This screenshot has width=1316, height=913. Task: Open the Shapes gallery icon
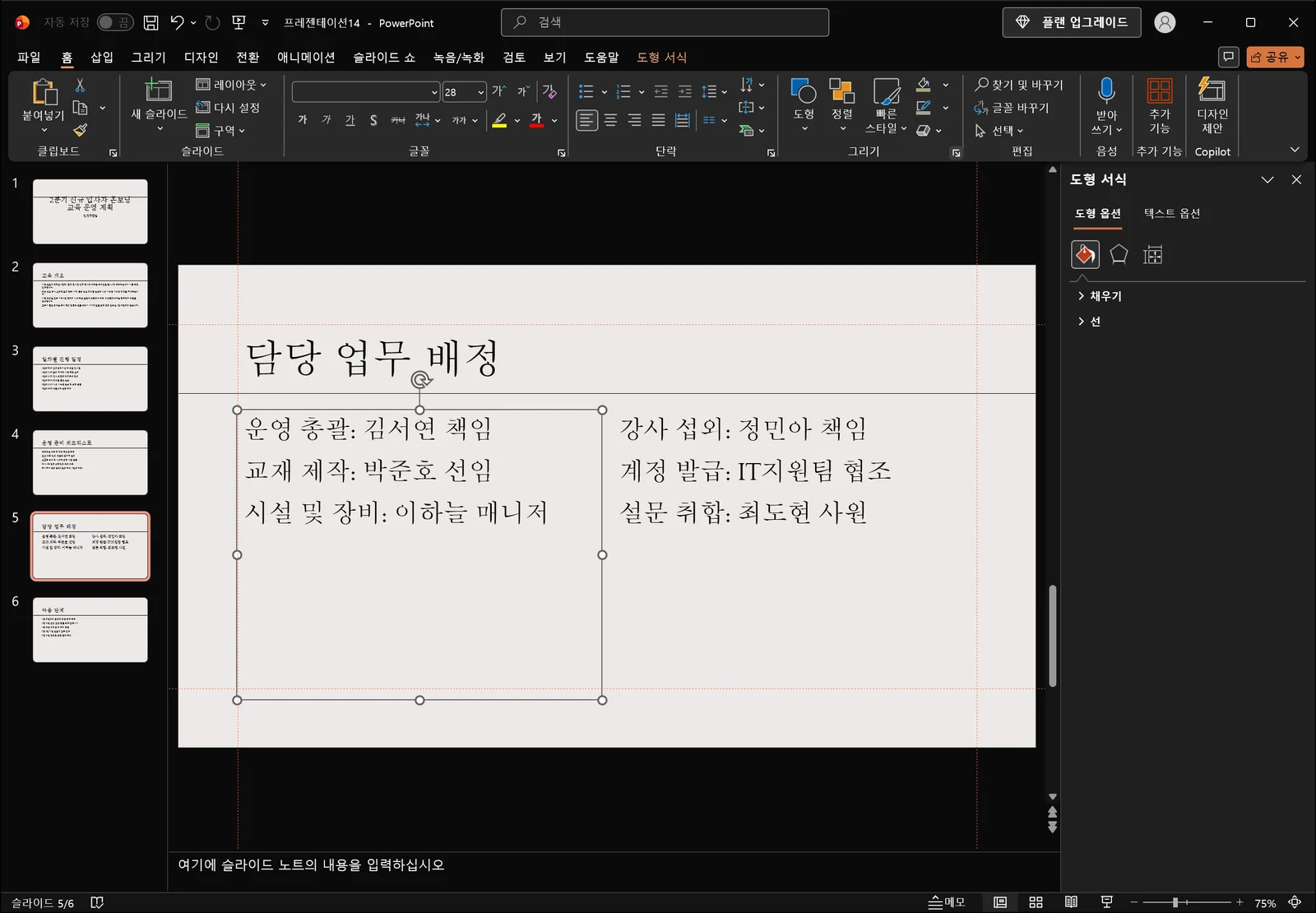[x=803, y=91]
